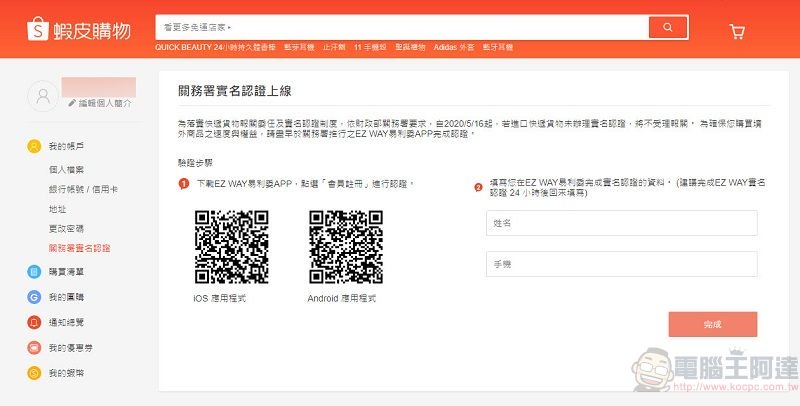
Task: Click the 姓名 name input field
Action: [621, 223]
